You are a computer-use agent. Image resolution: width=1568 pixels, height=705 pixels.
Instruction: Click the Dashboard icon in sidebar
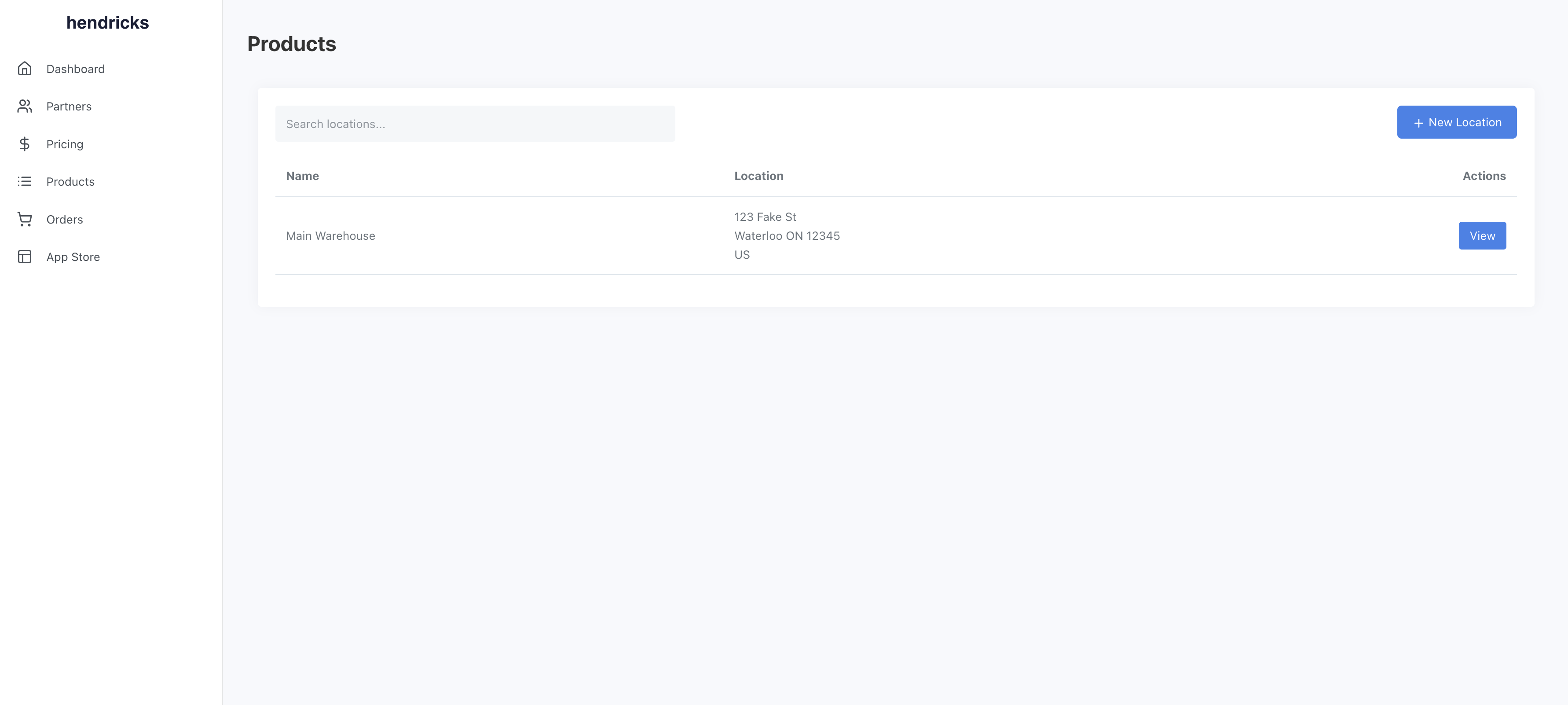(24, 69)
